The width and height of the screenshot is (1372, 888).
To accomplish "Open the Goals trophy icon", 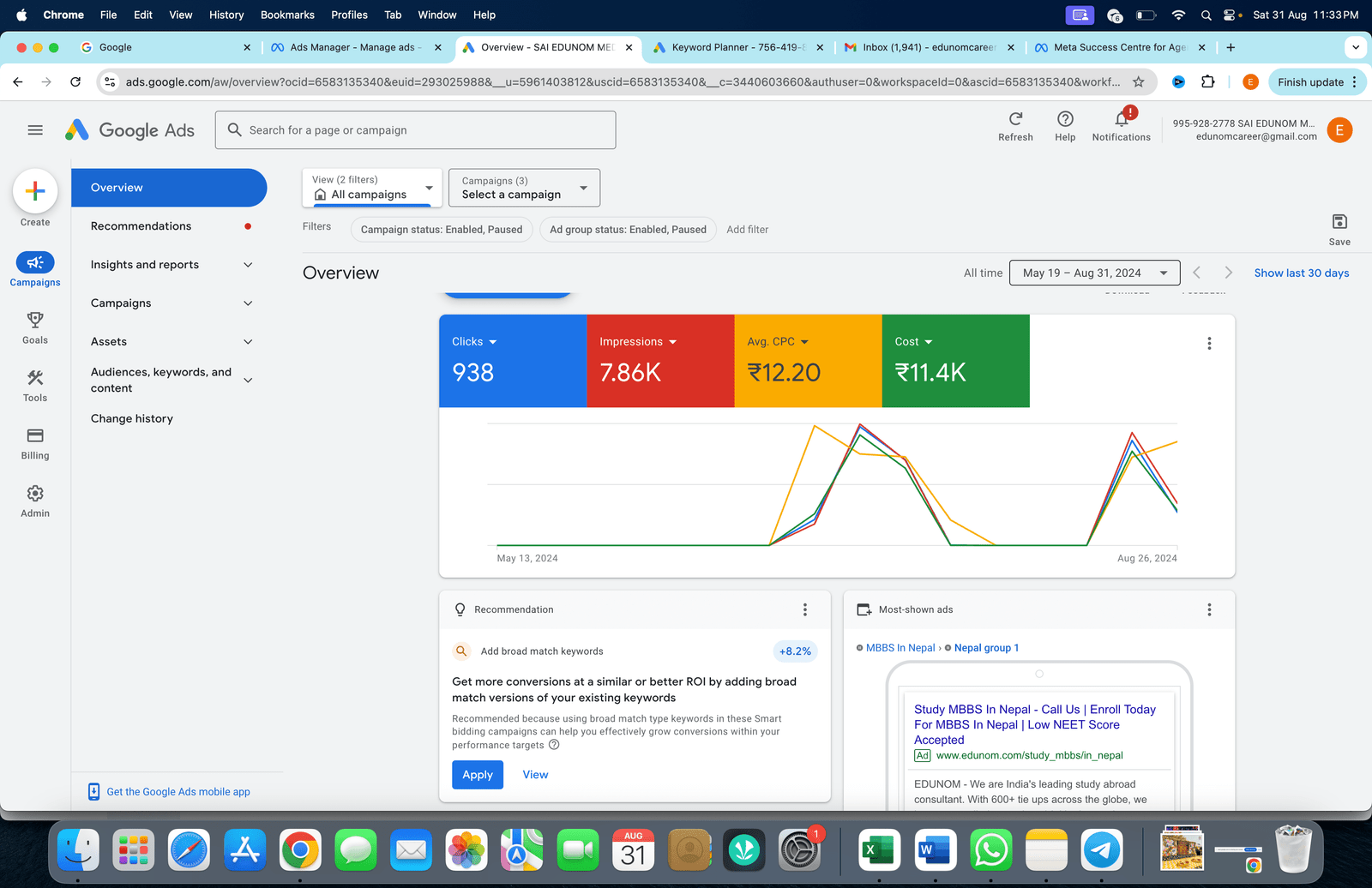I will (35, 321).
